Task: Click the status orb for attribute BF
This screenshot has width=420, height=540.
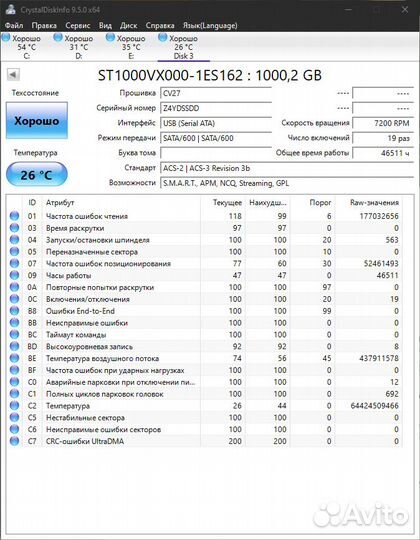Action: pos(14,370)
